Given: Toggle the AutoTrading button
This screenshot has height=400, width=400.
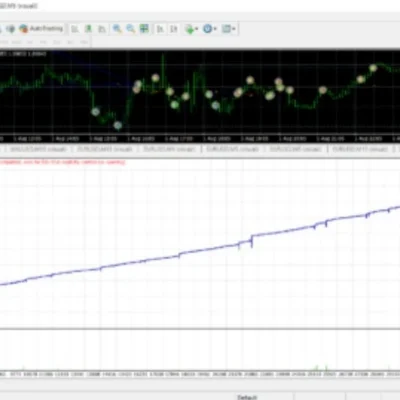Looking at the screenshot, I should tap(41, 29).
